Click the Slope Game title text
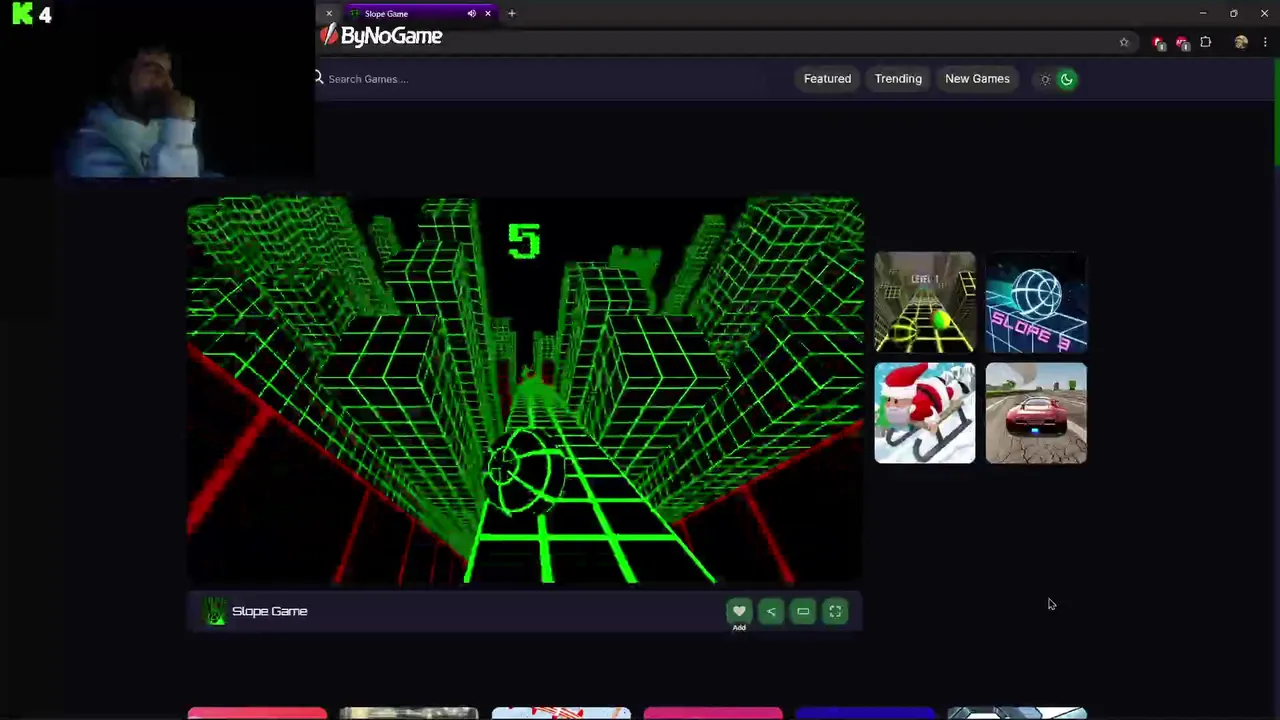 tap(270, 611)
